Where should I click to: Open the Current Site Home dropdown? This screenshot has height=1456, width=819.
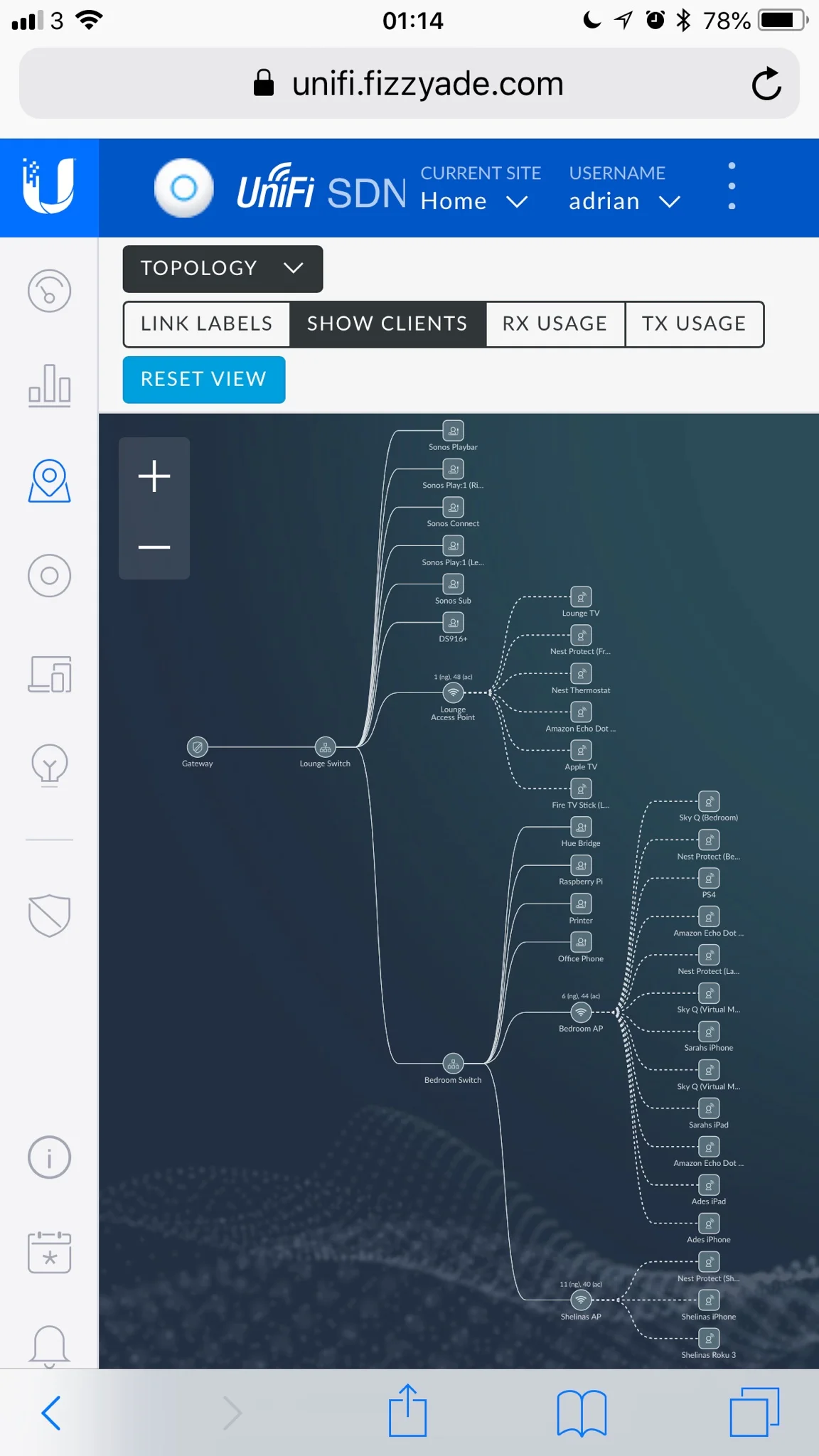coord(475,201)
